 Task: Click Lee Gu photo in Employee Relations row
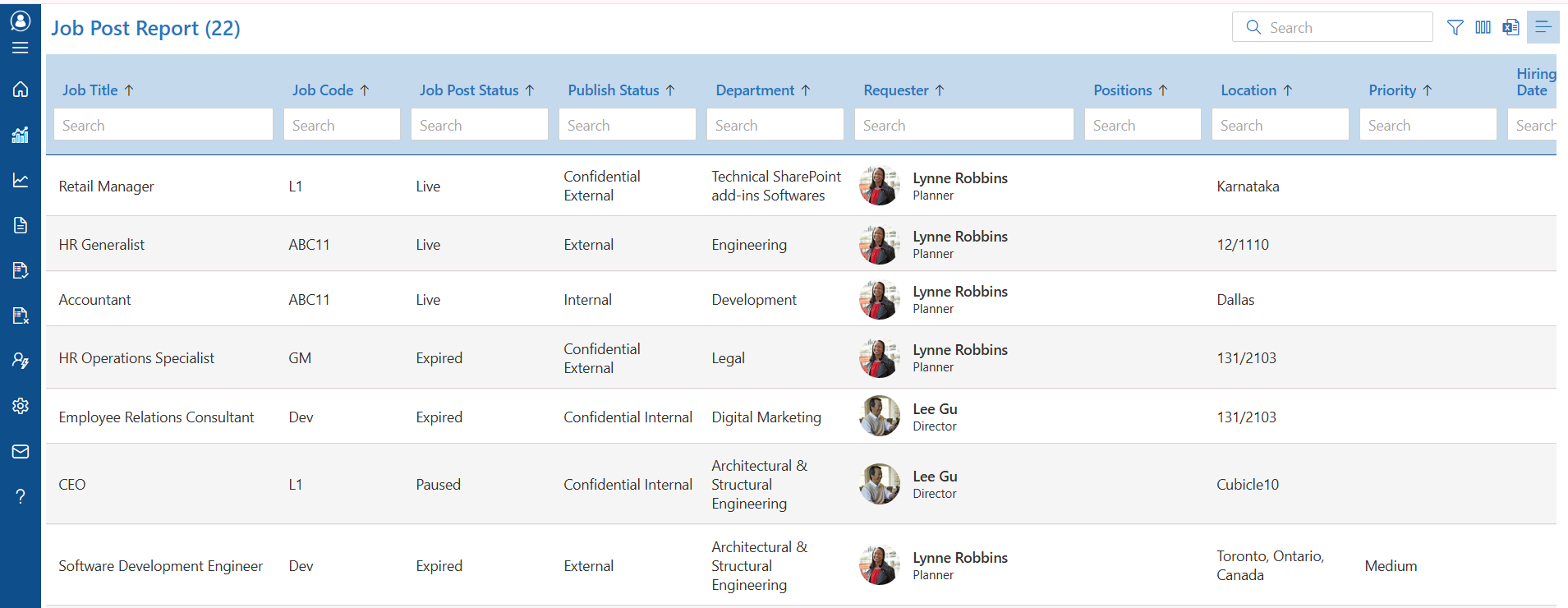(x=880, y=417)
